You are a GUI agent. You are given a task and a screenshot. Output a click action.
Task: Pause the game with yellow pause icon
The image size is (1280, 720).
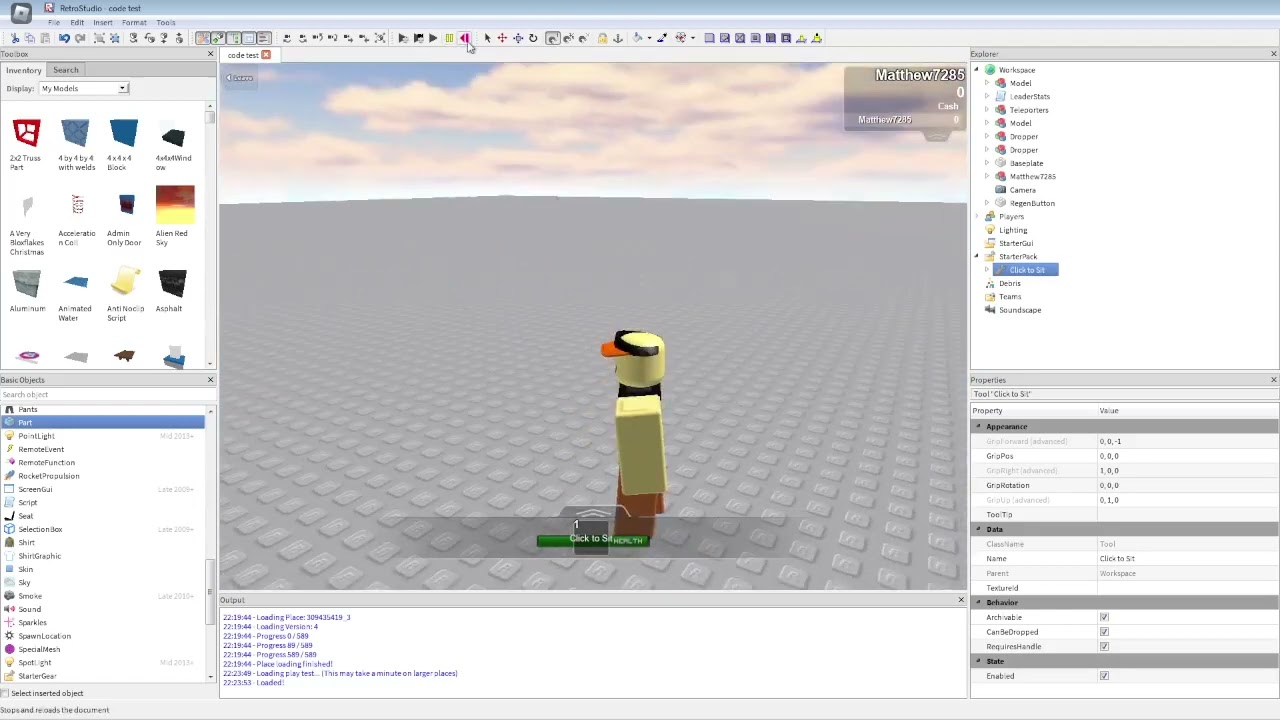tap(449, 38)
